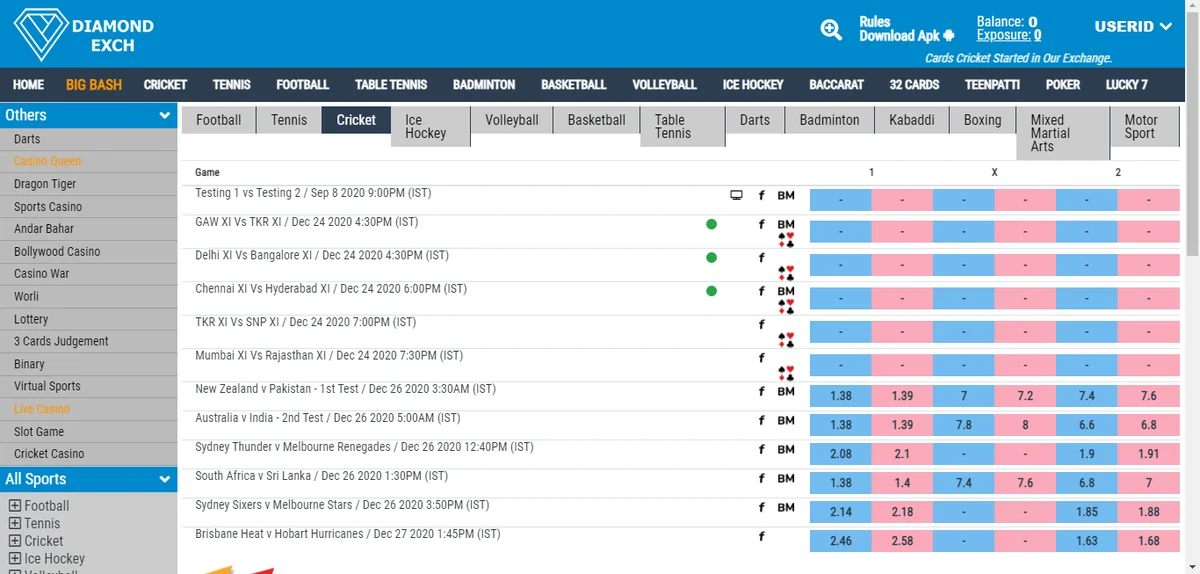Select back odds 2.08 for Sydney Thunder
1200x574 pixels.
click(x=840, y=454)
